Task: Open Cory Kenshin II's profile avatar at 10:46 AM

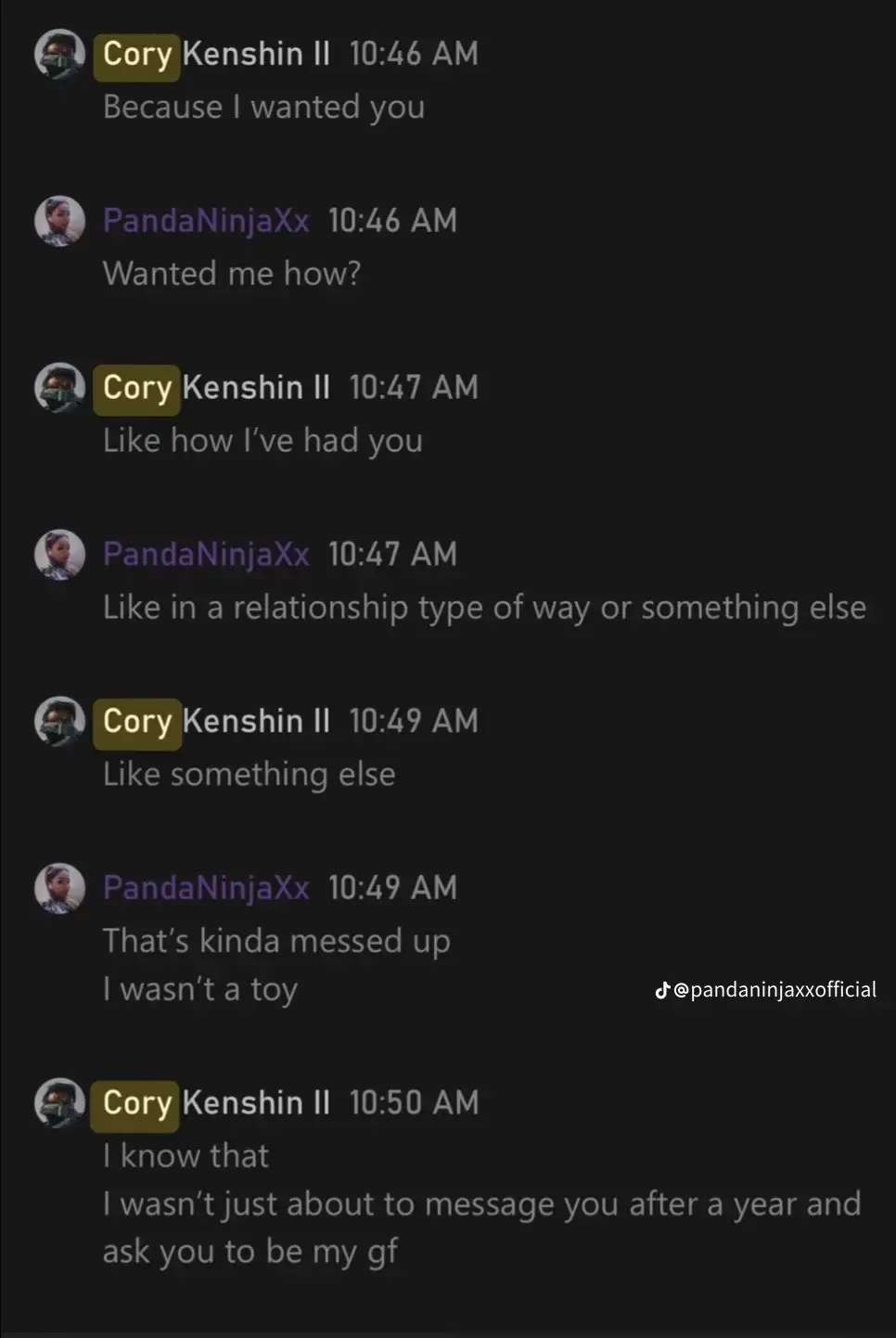Action: [58, 54]
